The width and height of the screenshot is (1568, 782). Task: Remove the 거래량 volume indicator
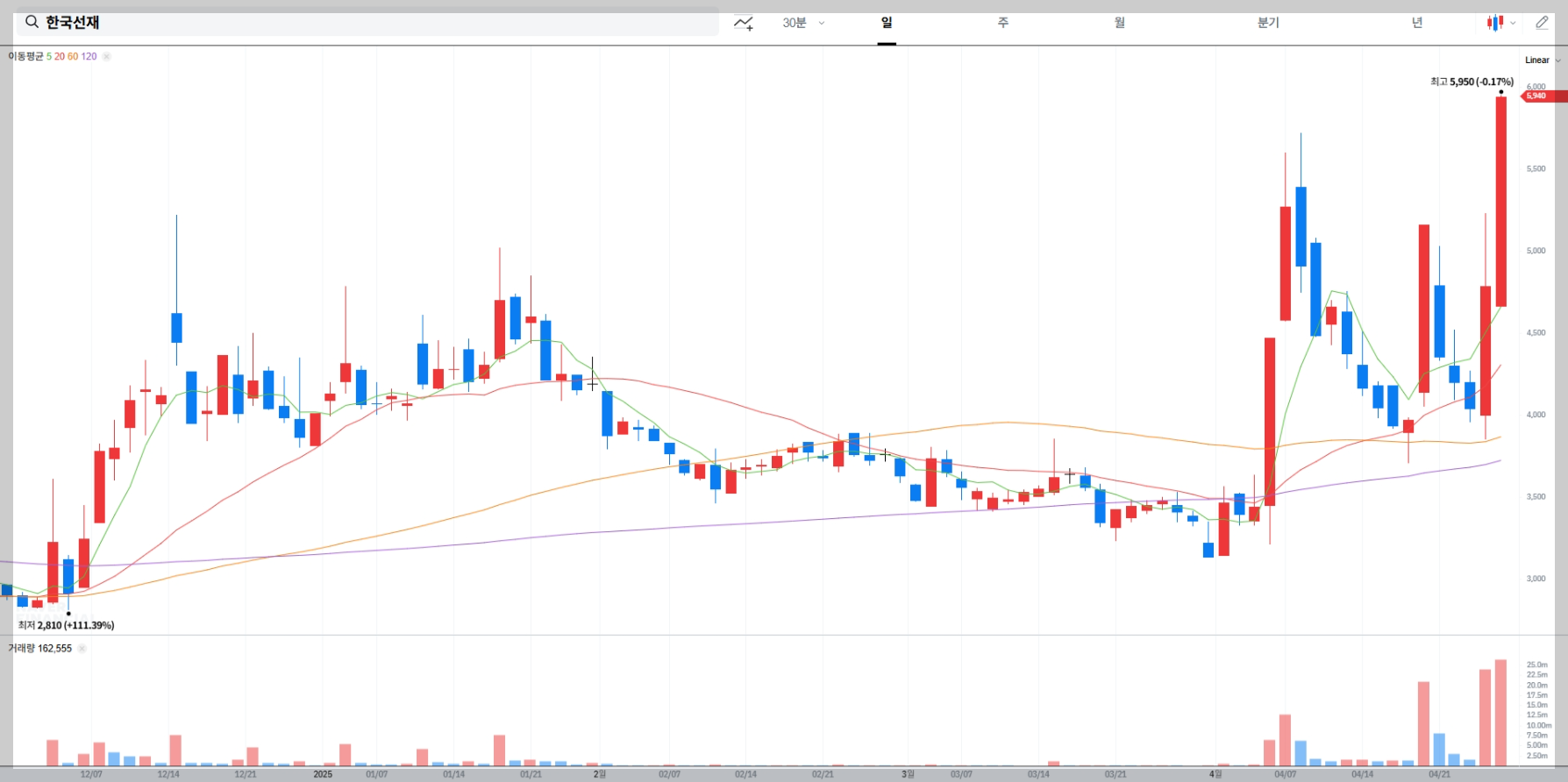coord(82,649)
